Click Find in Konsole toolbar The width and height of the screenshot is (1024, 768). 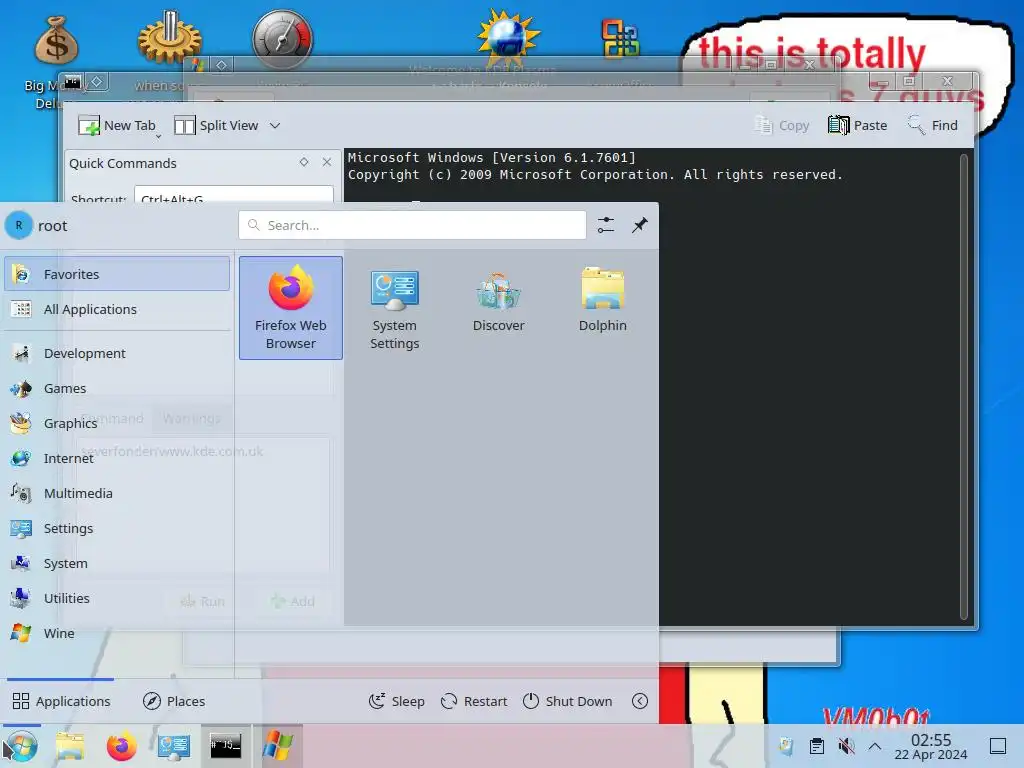tap(933, 125)
